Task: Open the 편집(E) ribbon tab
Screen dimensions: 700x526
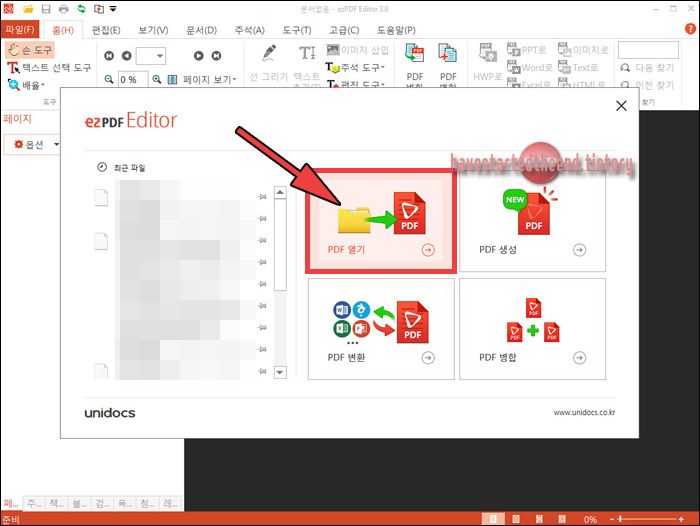Action: [x=106, y=30]
